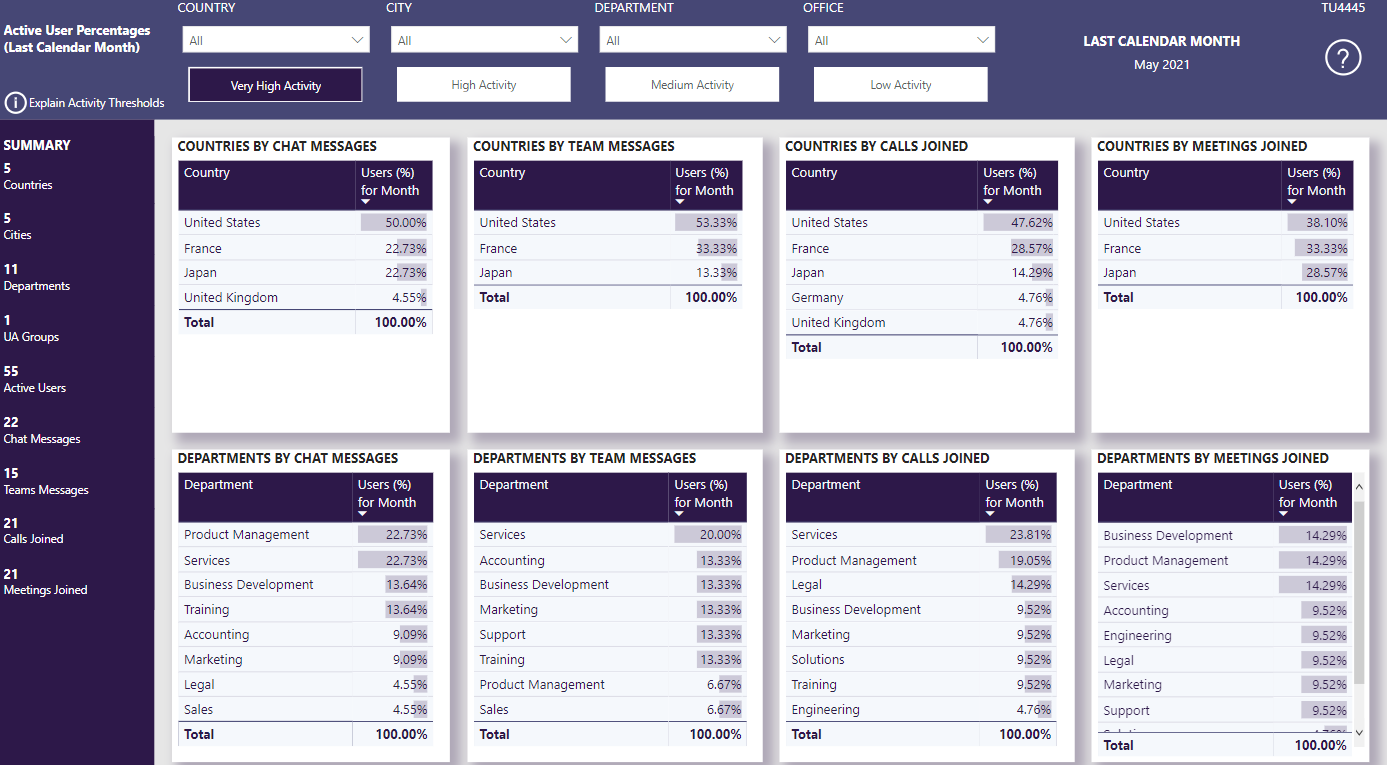Open the help question mark icon

click(x=1343, y=58)
